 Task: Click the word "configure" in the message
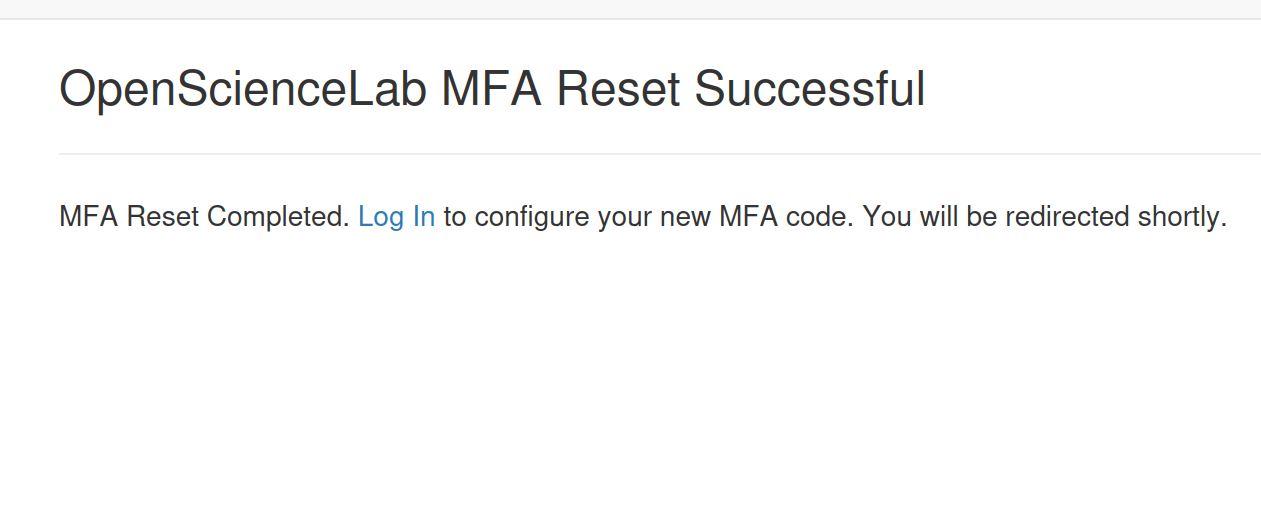coord(532,216)
